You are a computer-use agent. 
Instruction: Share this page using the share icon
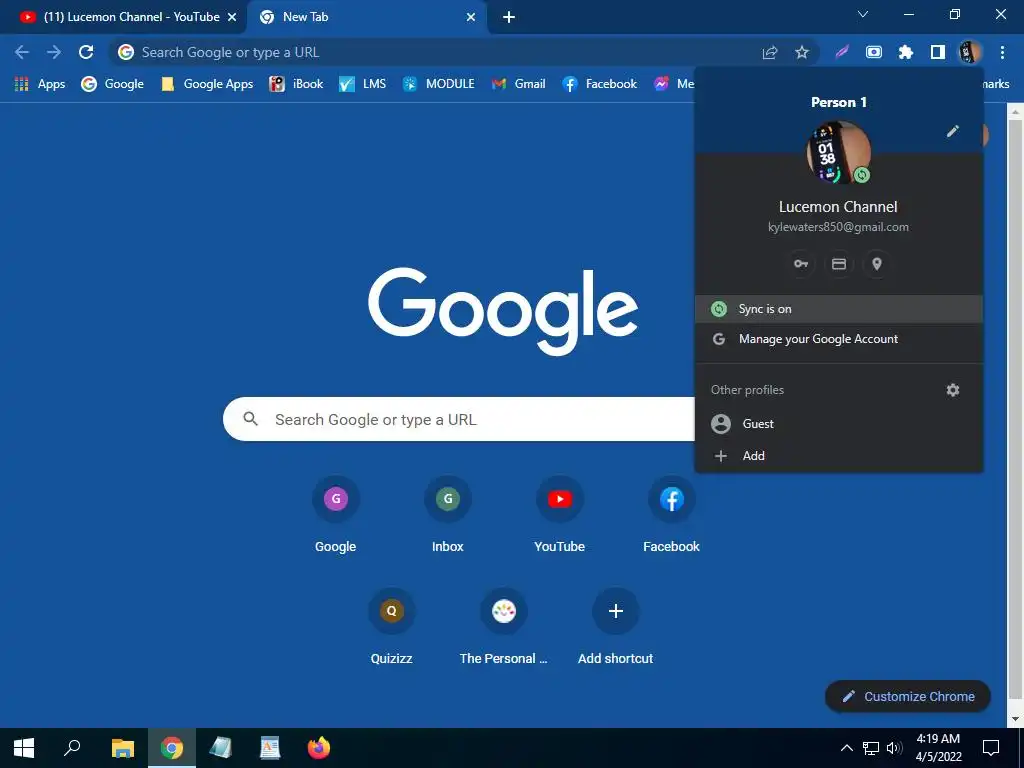pyautogui.click(x=770, y=52)
